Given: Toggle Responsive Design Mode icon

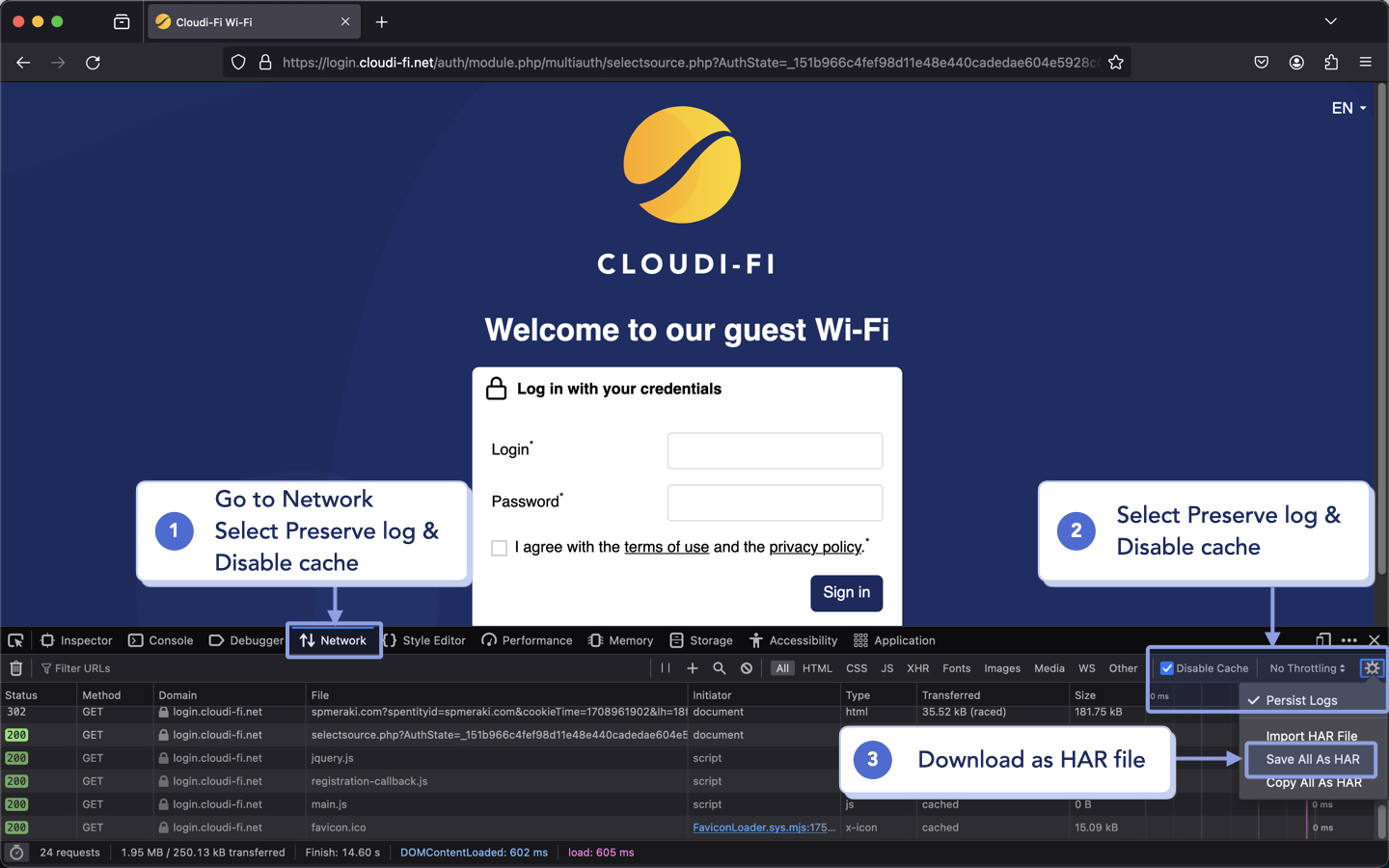Looking at the screenshot, I should 1322,639.
